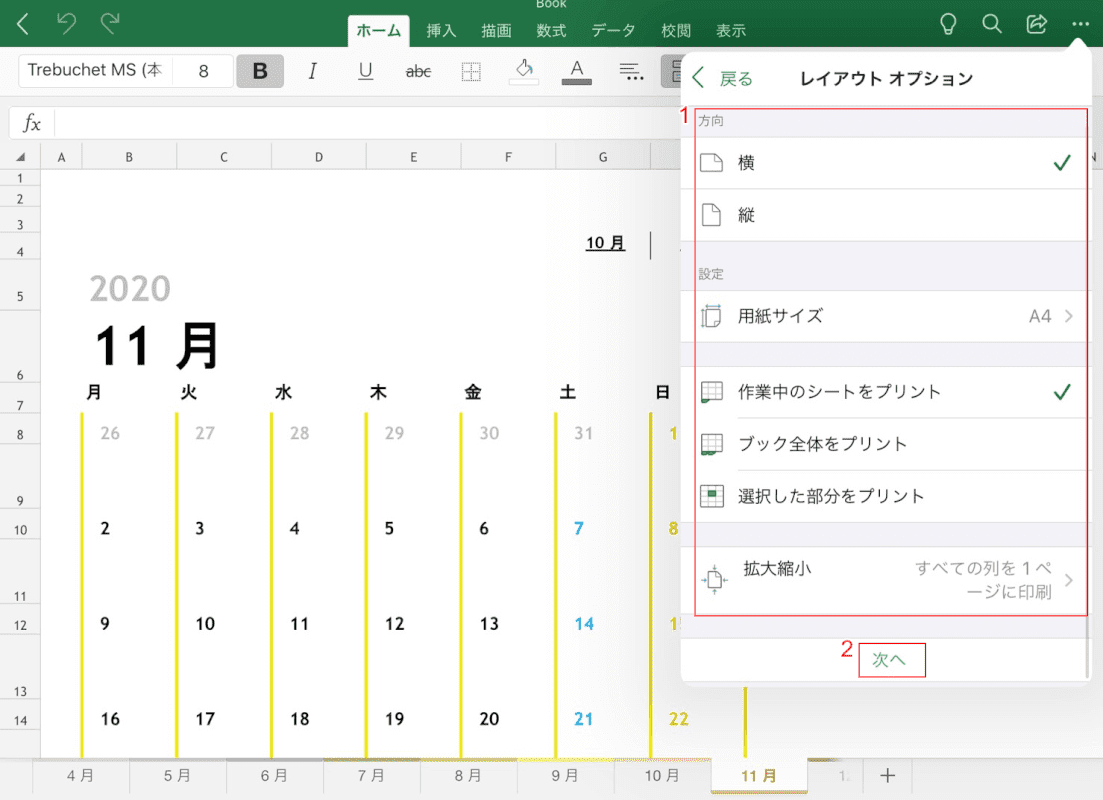The width and height of the screenshot is (1103, 800).
Task: Open the lightbulb Tell Me icon
Action: point(948,25)
